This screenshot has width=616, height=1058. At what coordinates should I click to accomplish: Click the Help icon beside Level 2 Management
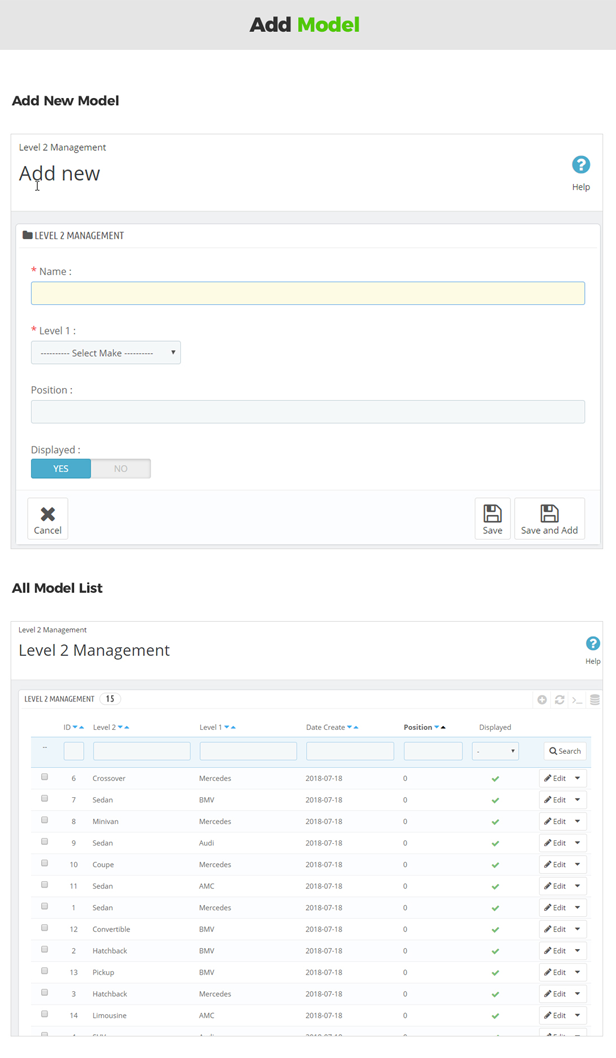click(x=592, y=645)
